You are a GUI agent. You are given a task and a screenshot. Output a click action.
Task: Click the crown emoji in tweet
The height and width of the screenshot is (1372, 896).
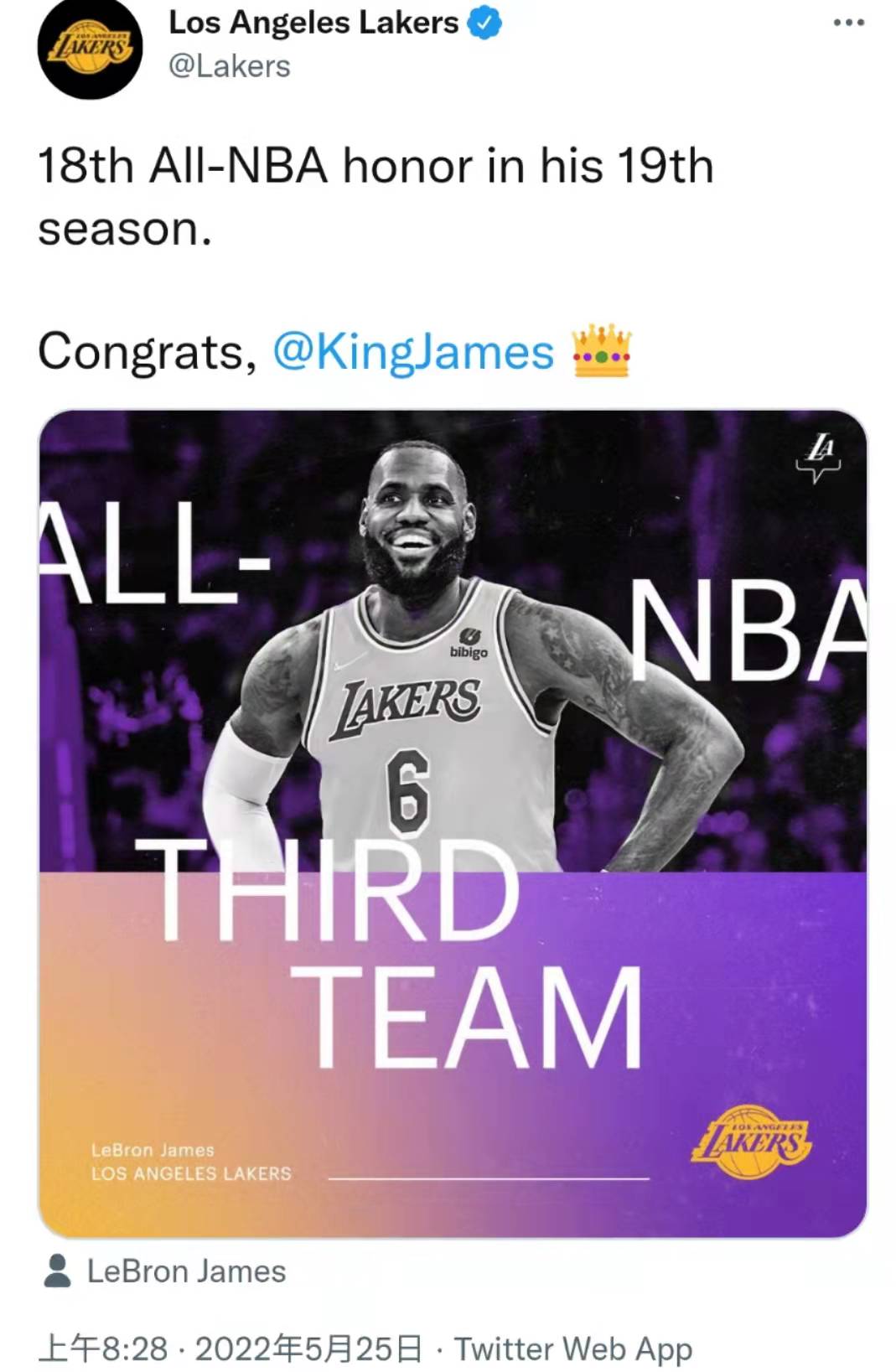click(602, 350)
